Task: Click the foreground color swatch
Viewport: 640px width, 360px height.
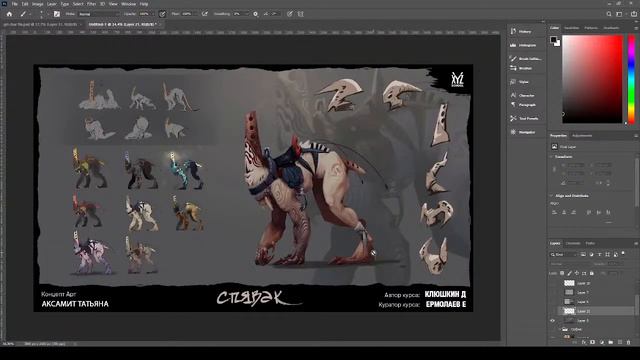Action: click(553, 40)
